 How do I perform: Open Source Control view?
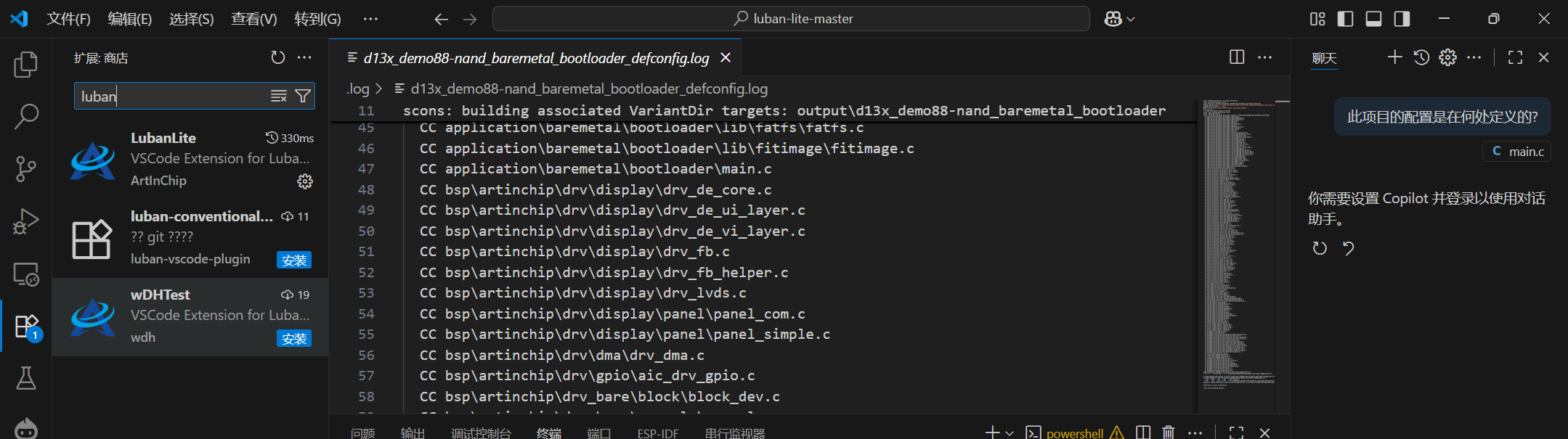26,168
